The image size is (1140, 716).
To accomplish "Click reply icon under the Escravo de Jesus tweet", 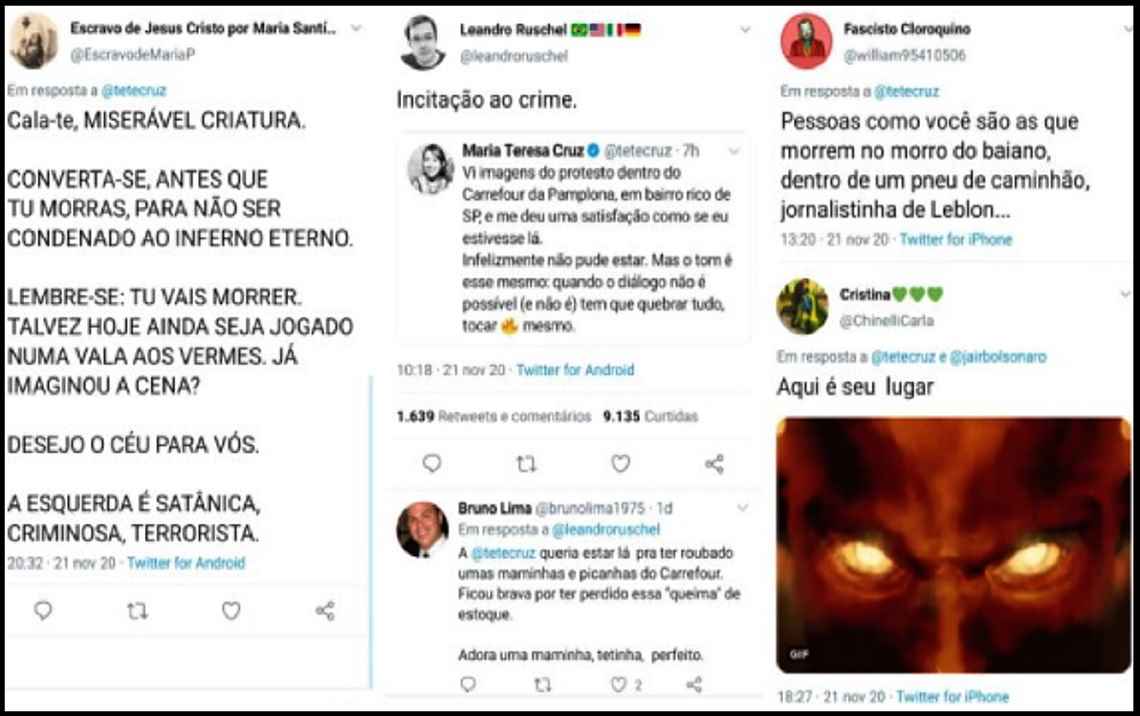I will [43, 611].
